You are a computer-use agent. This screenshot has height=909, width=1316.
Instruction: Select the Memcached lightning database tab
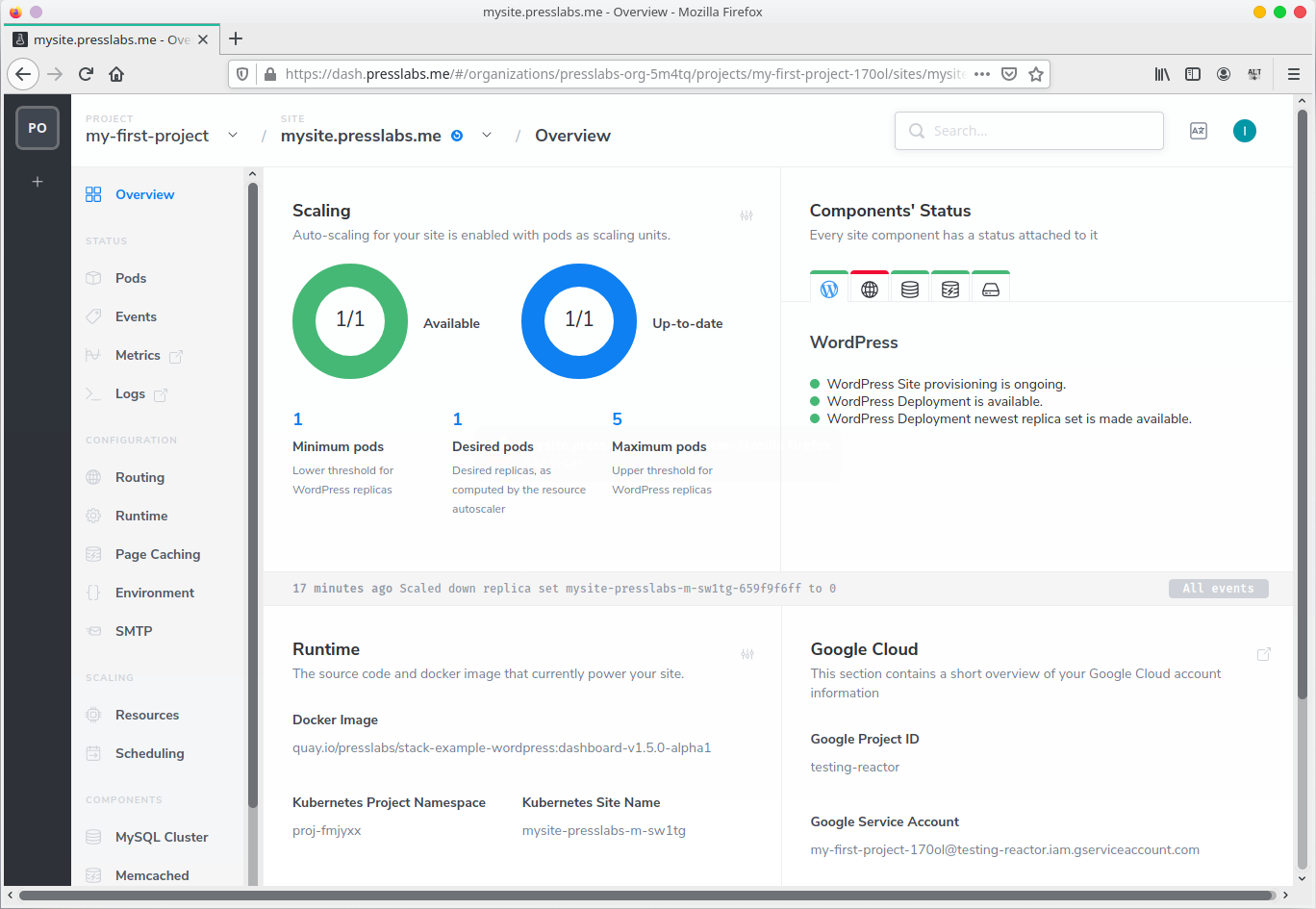coord(950,289)
